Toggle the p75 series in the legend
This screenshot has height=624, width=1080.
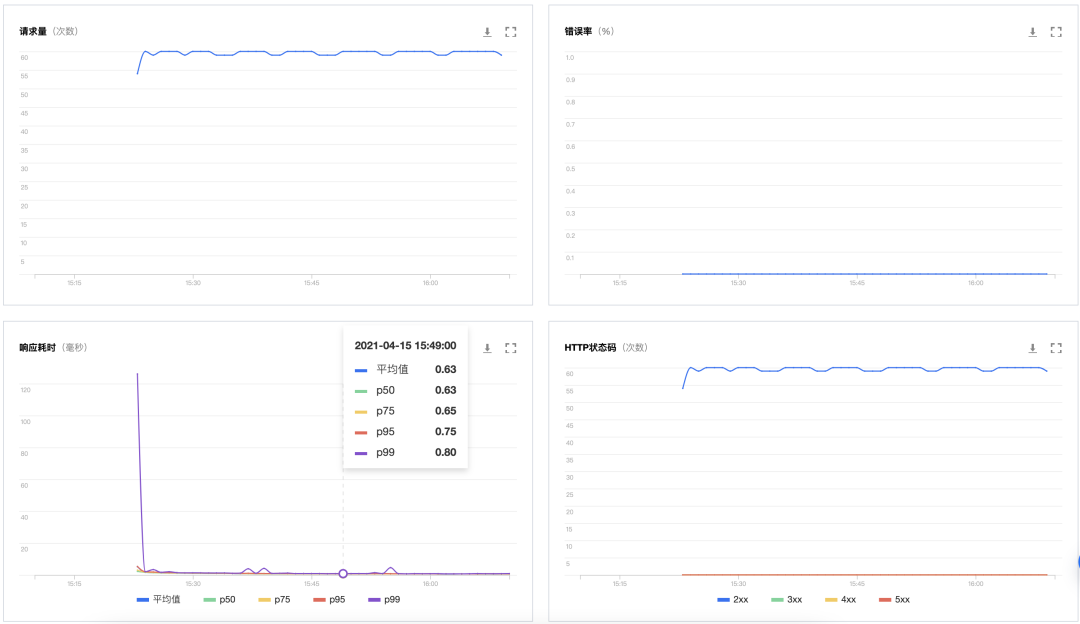[x=274, y=600]
